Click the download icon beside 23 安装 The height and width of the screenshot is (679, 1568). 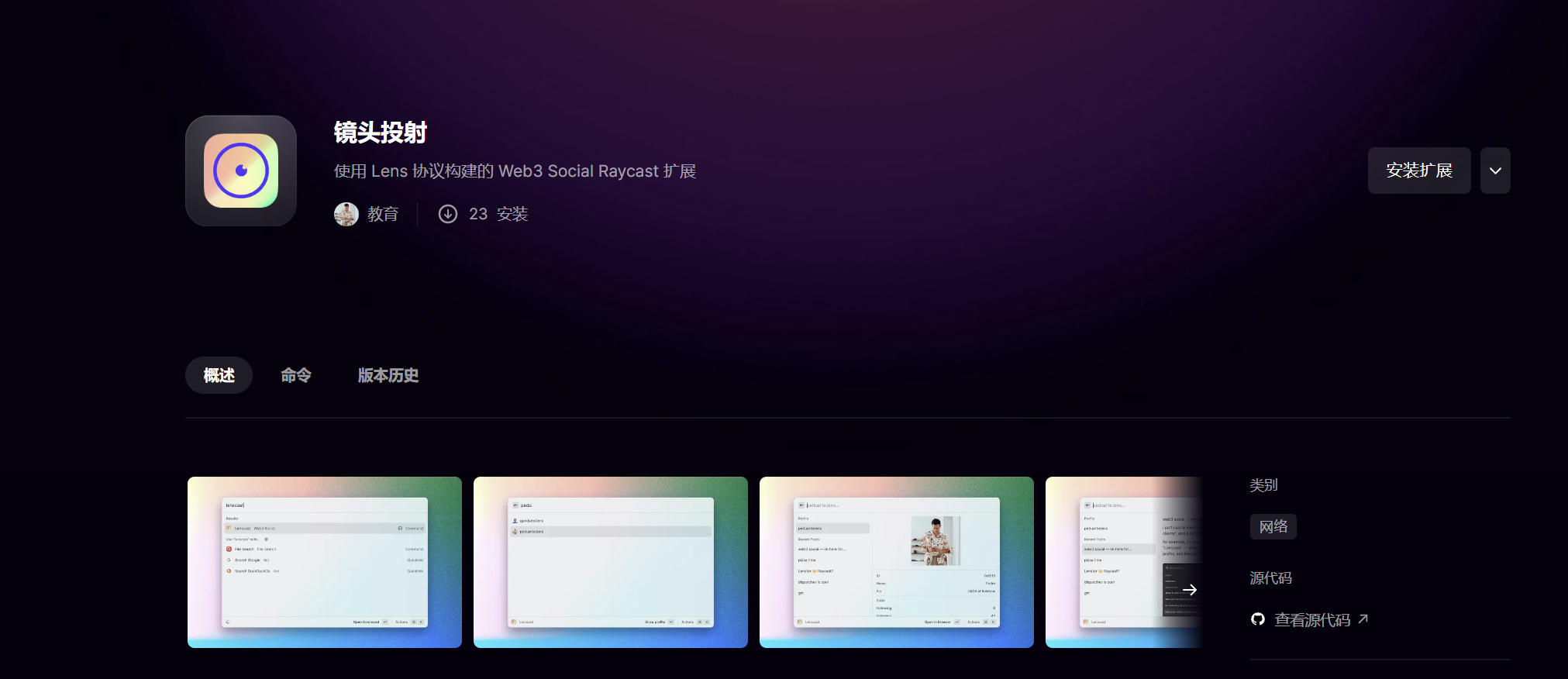(x=448, y=214)
